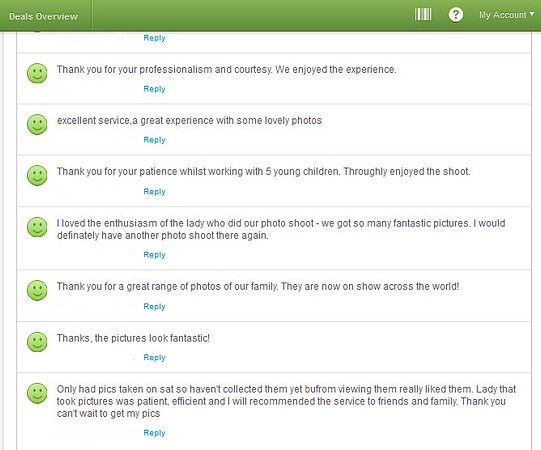Click smiley beside 5 young children review

(37, 175)
